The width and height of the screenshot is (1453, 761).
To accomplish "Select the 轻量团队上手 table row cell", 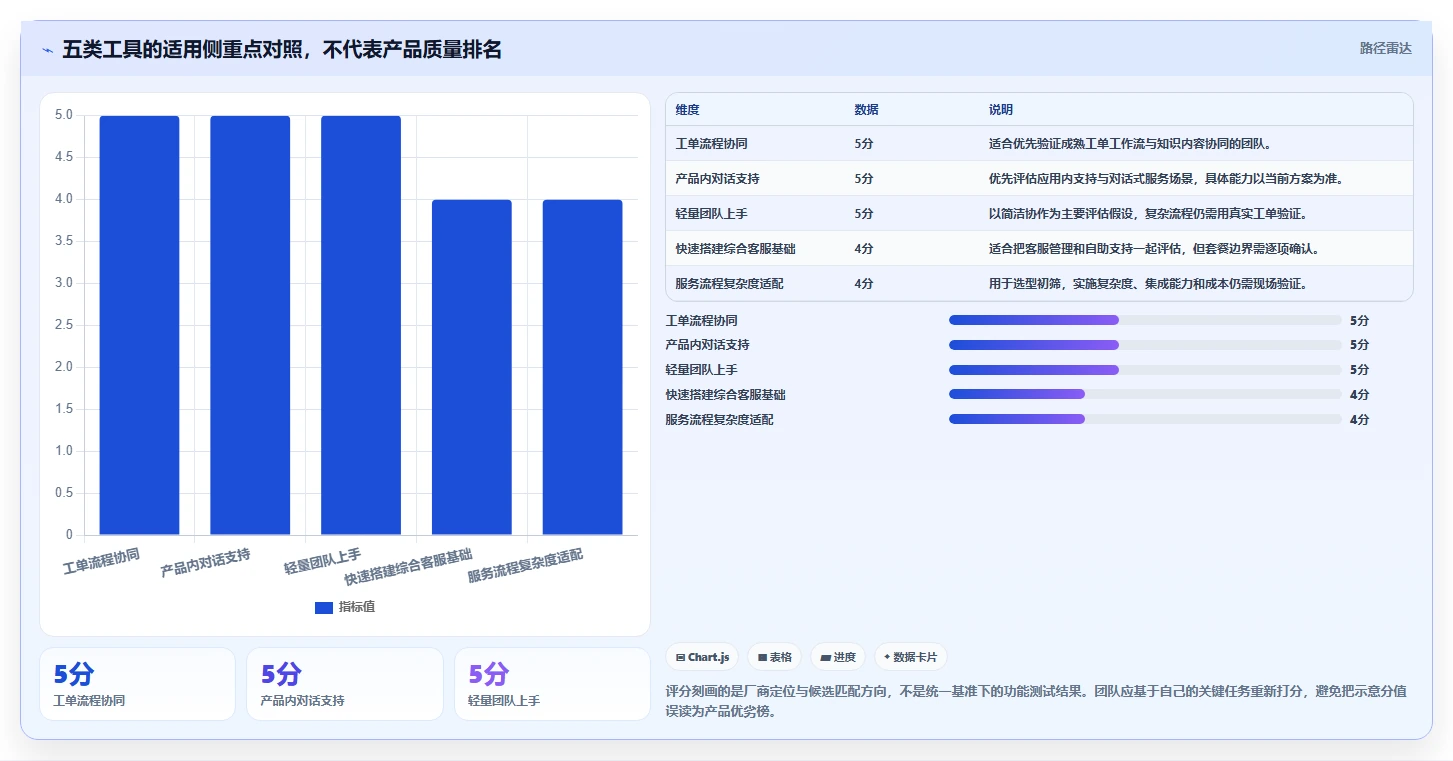I will (712, 214).
